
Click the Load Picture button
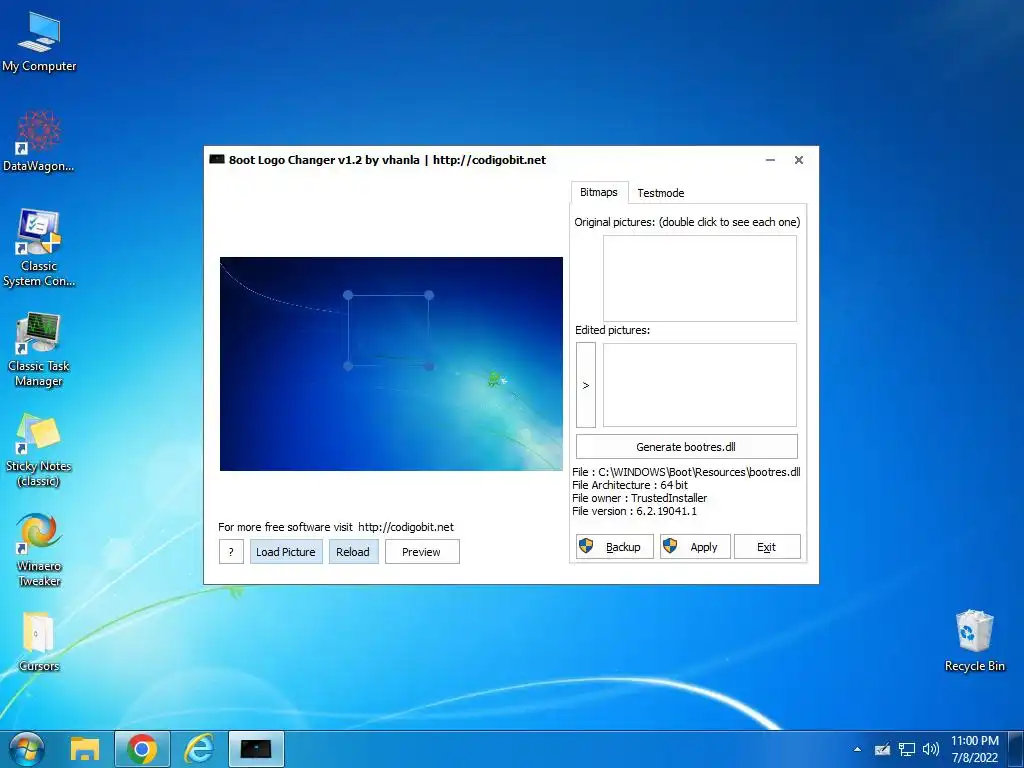pyautogui.click(x=286, y=552)
